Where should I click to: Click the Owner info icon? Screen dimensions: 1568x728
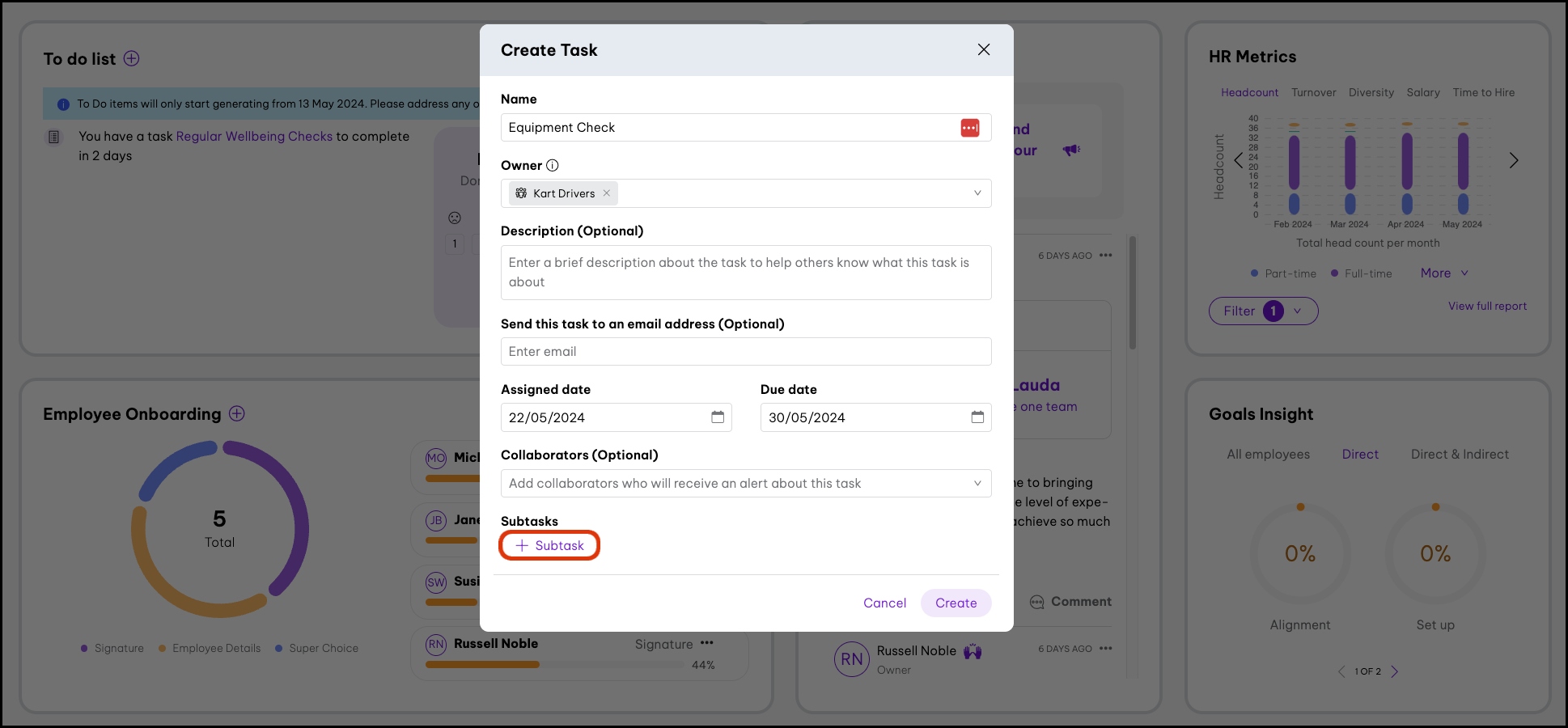[x=553, y=166]
